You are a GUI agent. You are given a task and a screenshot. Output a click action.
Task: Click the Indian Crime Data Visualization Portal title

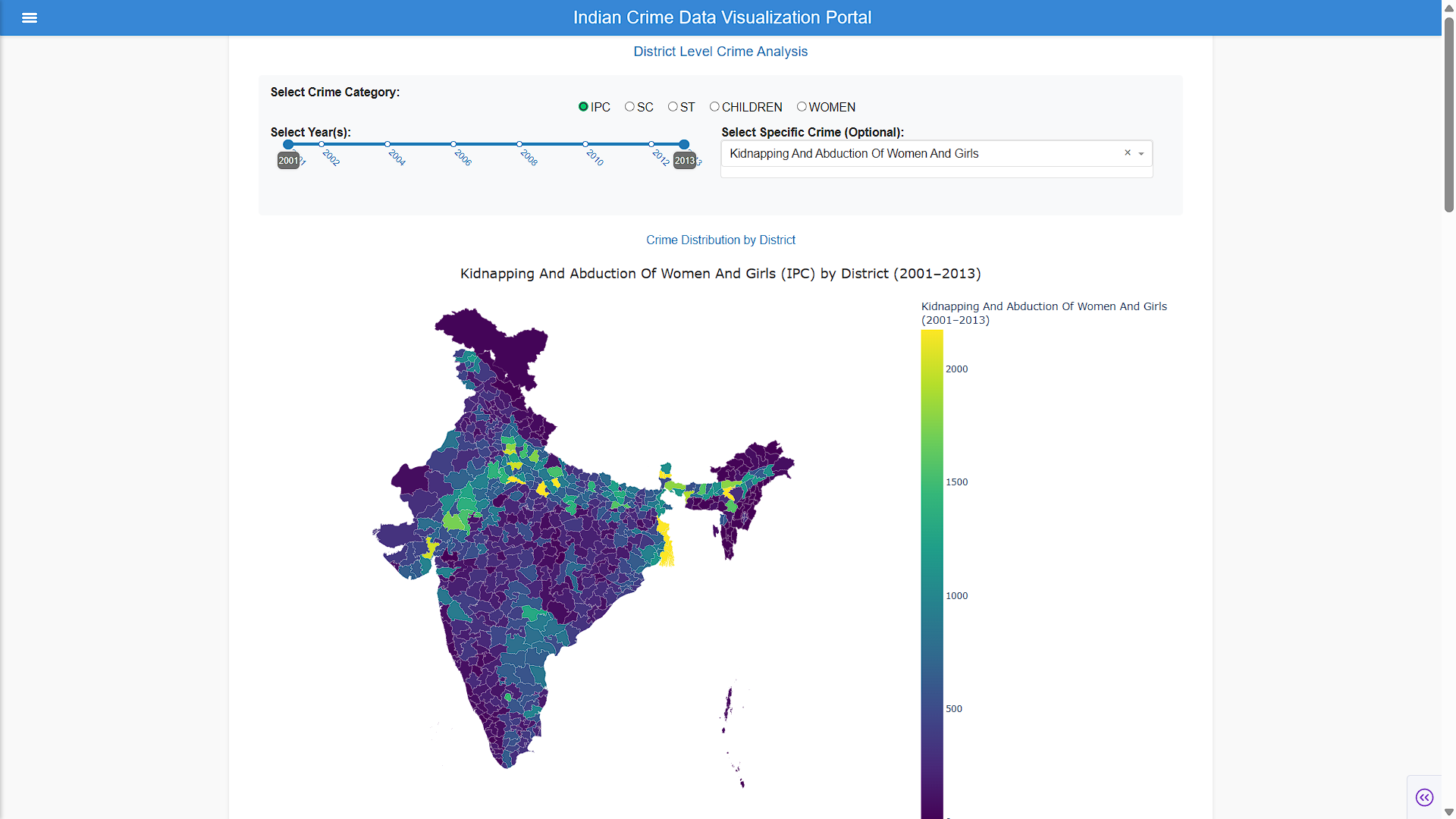click(722, 17)
